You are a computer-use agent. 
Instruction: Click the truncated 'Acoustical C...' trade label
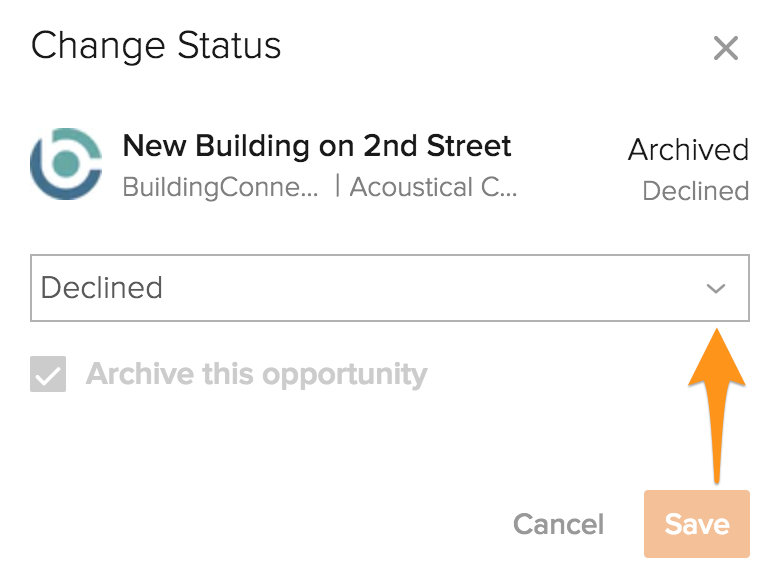pyautogui.click(x=433, y=188)
